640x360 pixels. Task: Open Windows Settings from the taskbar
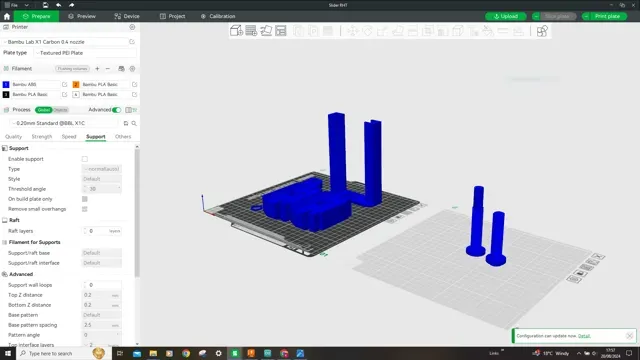coord(218,353)
